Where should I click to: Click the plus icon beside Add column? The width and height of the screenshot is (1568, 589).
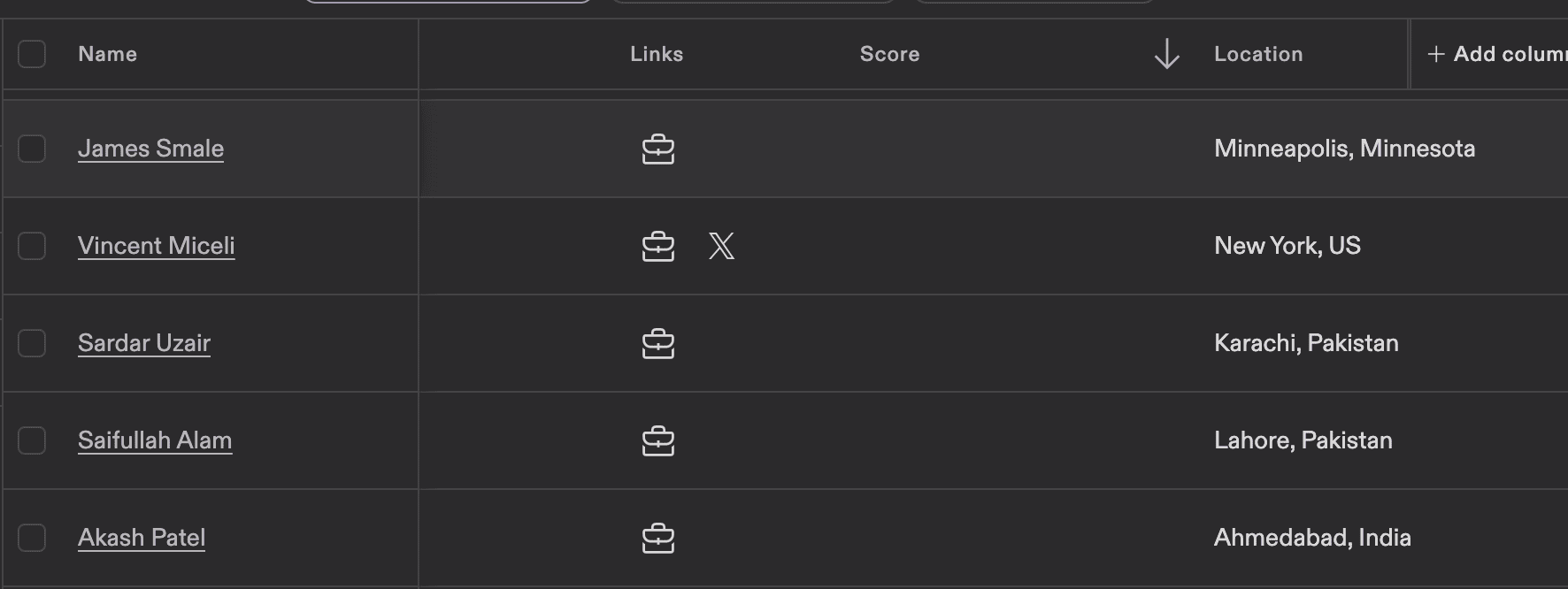pyautogui.click(x=1435, y=54)
